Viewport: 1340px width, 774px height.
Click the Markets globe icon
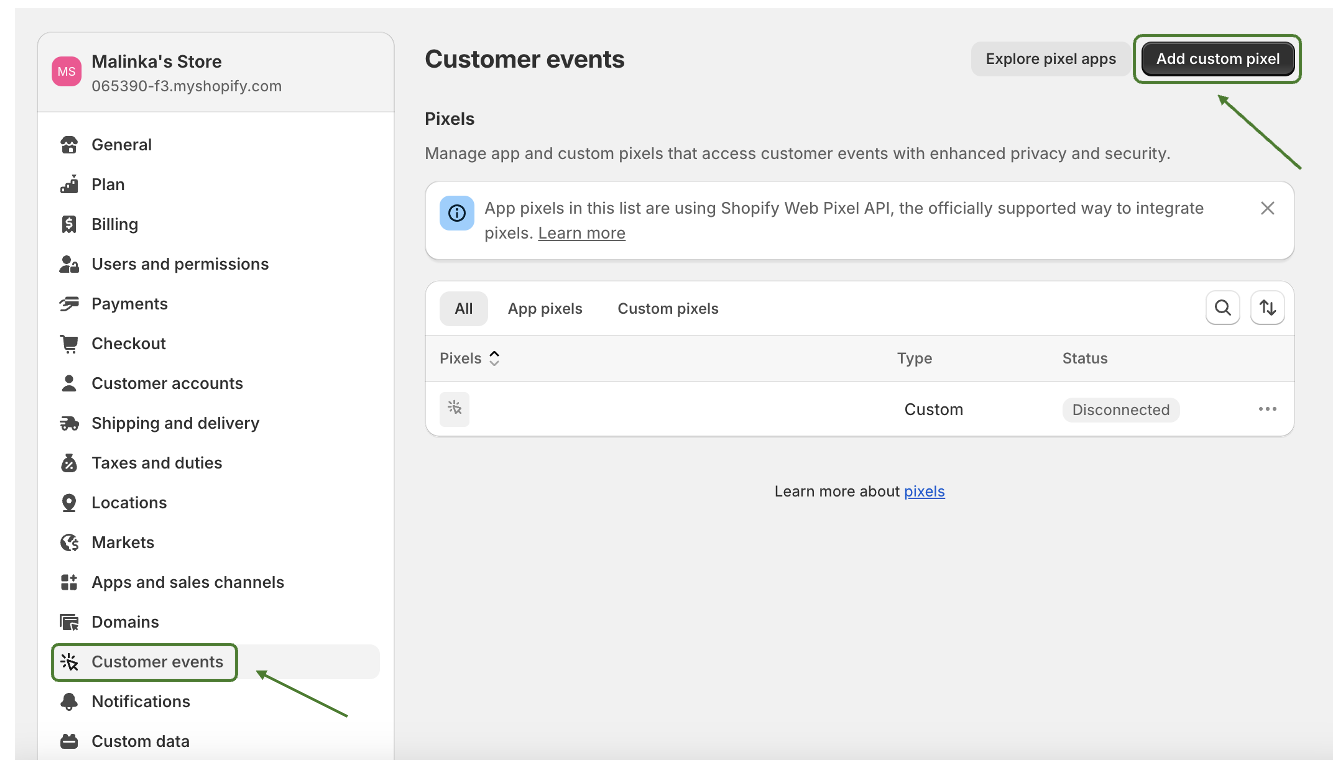pos(69,543)
